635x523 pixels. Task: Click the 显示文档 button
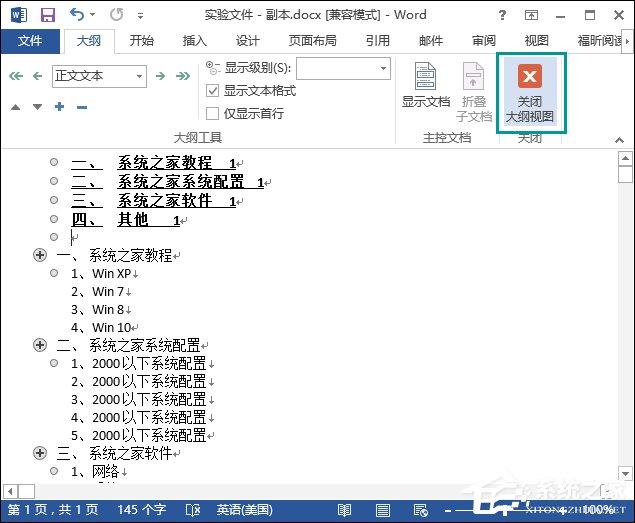tap(426, 85)
